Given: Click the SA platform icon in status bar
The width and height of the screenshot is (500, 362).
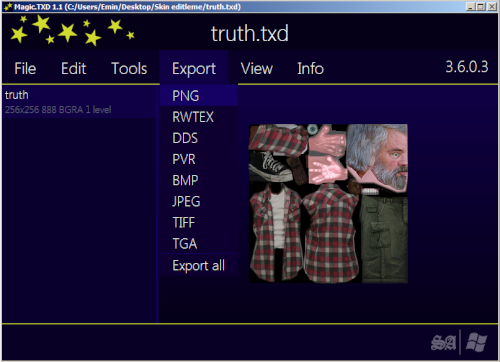Looking at the screenshot, I should [443, 342].
